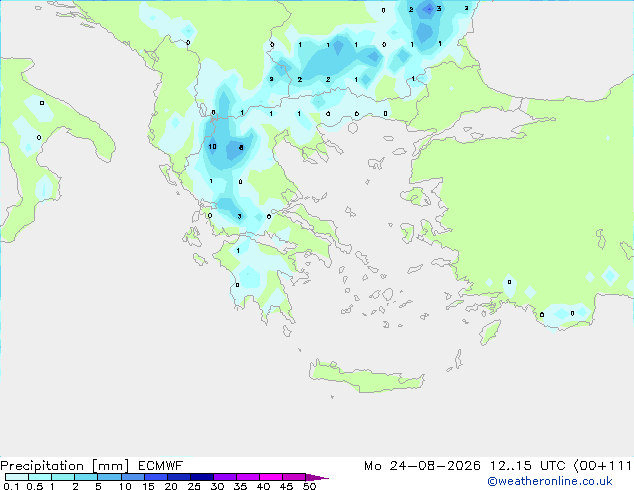Viewport: 634px width, 490px height.
Task: Click the '[mm]' unit label
Action: click(110, 466)
